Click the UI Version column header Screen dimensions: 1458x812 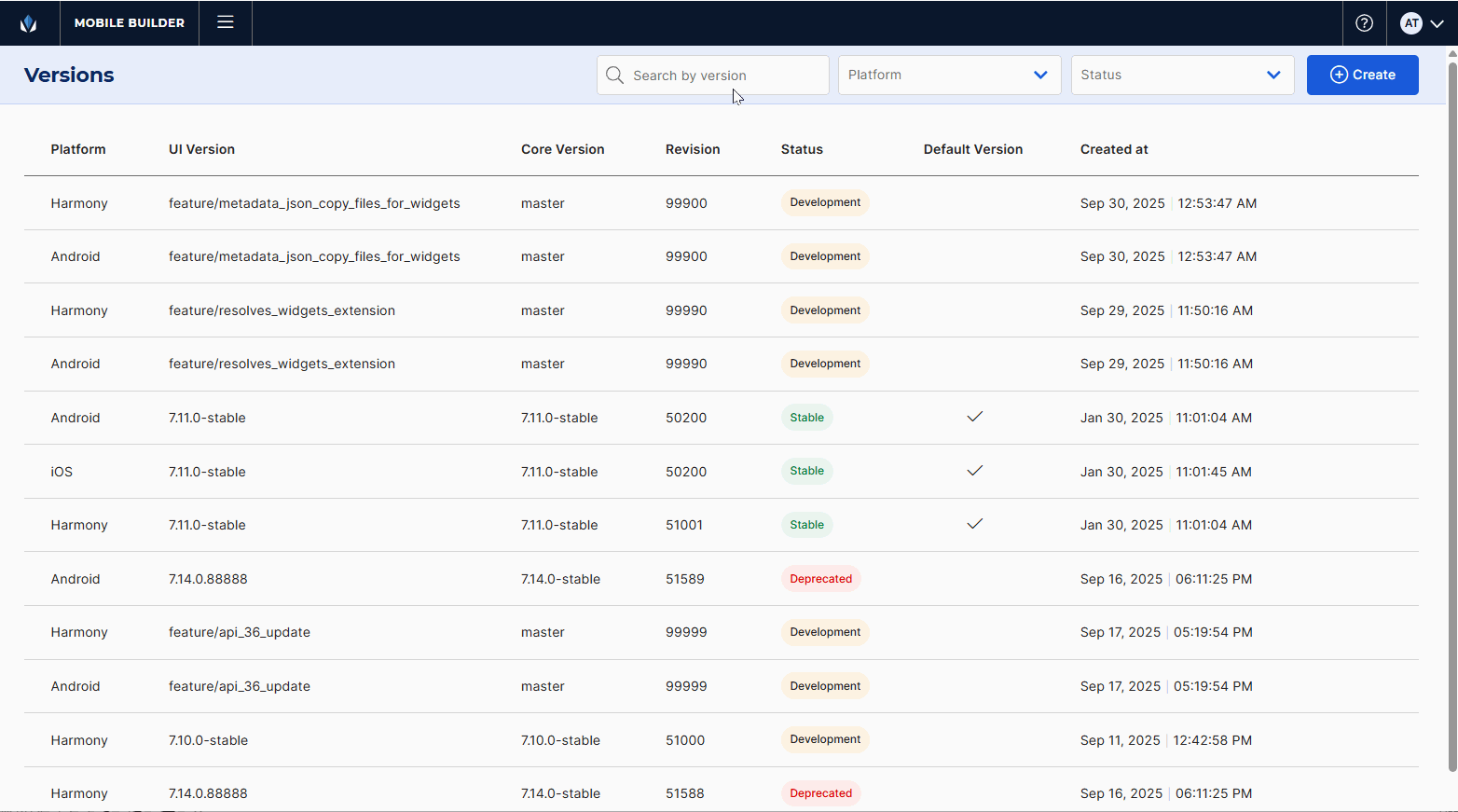201,149
